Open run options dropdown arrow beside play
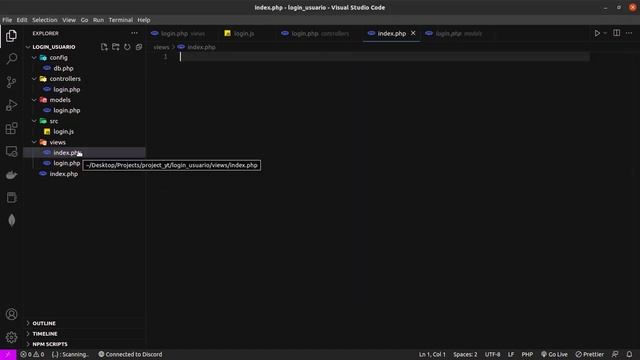The height and width of the screenshot is (360, 640). coord(605,33)
